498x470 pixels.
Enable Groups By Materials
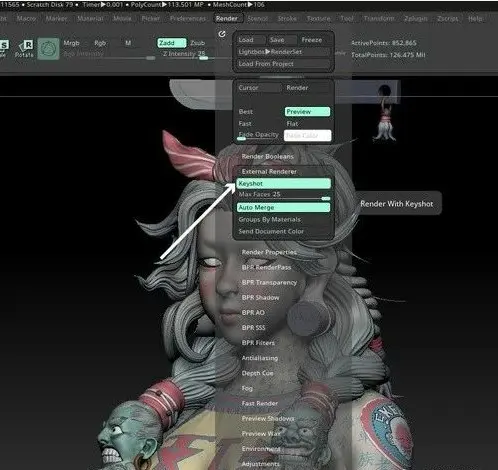tap(284, 219)
